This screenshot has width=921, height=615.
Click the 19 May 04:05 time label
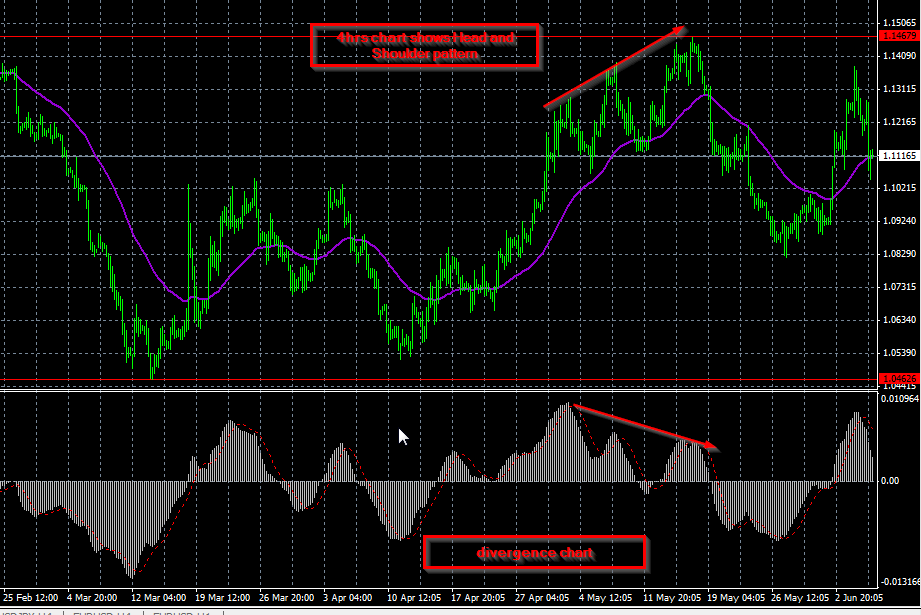coord(736,598)
